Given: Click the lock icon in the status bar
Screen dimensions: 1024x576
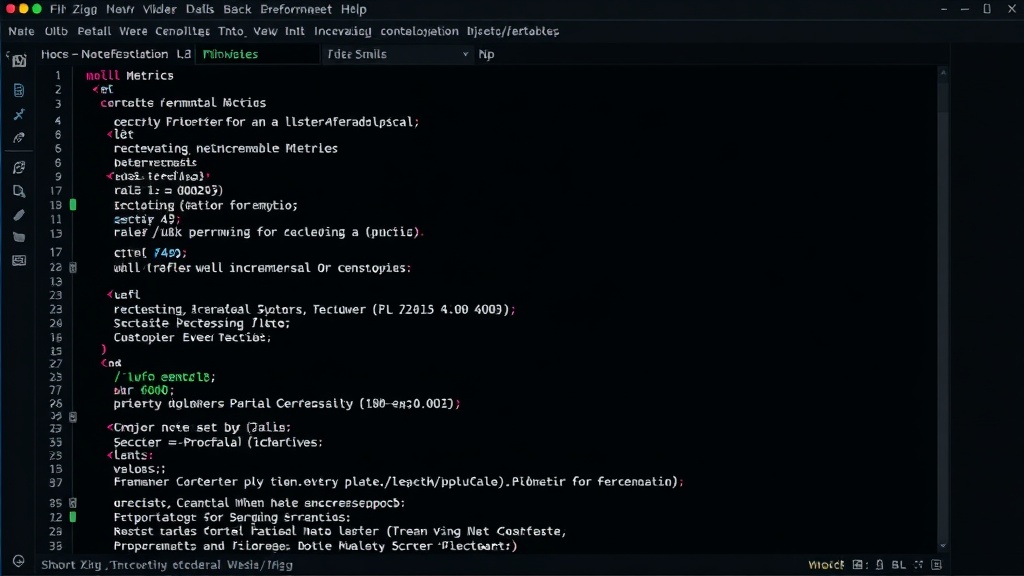Looking at the screenshot, I should (880, 565).
